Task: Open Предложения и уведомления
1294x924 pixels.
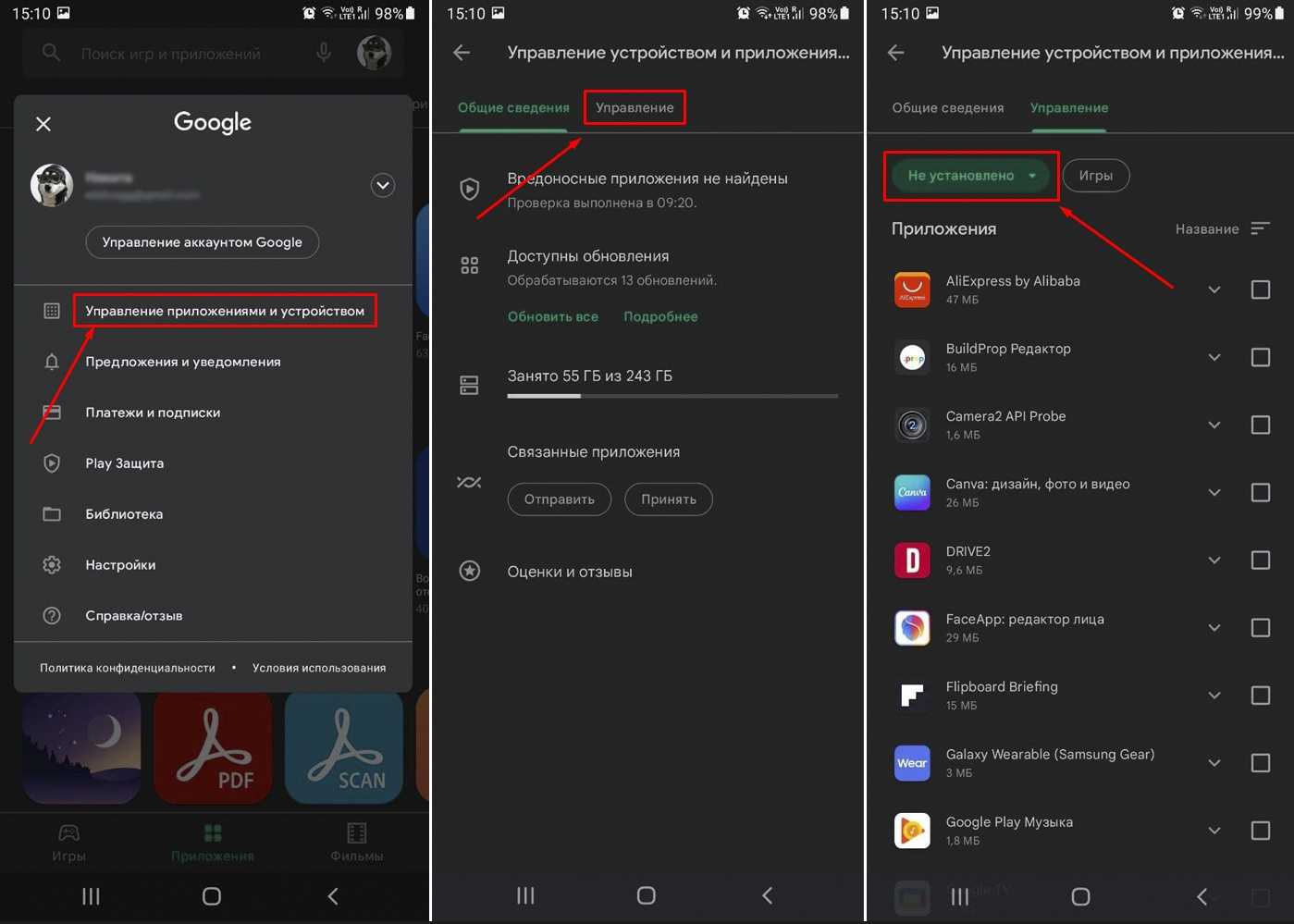Action: pos(183,362)
